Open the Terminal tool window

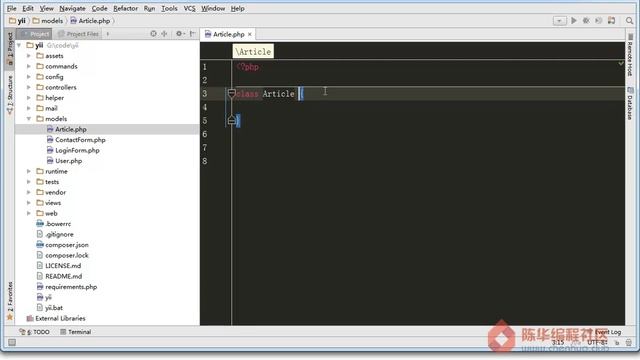pos(76,332)
